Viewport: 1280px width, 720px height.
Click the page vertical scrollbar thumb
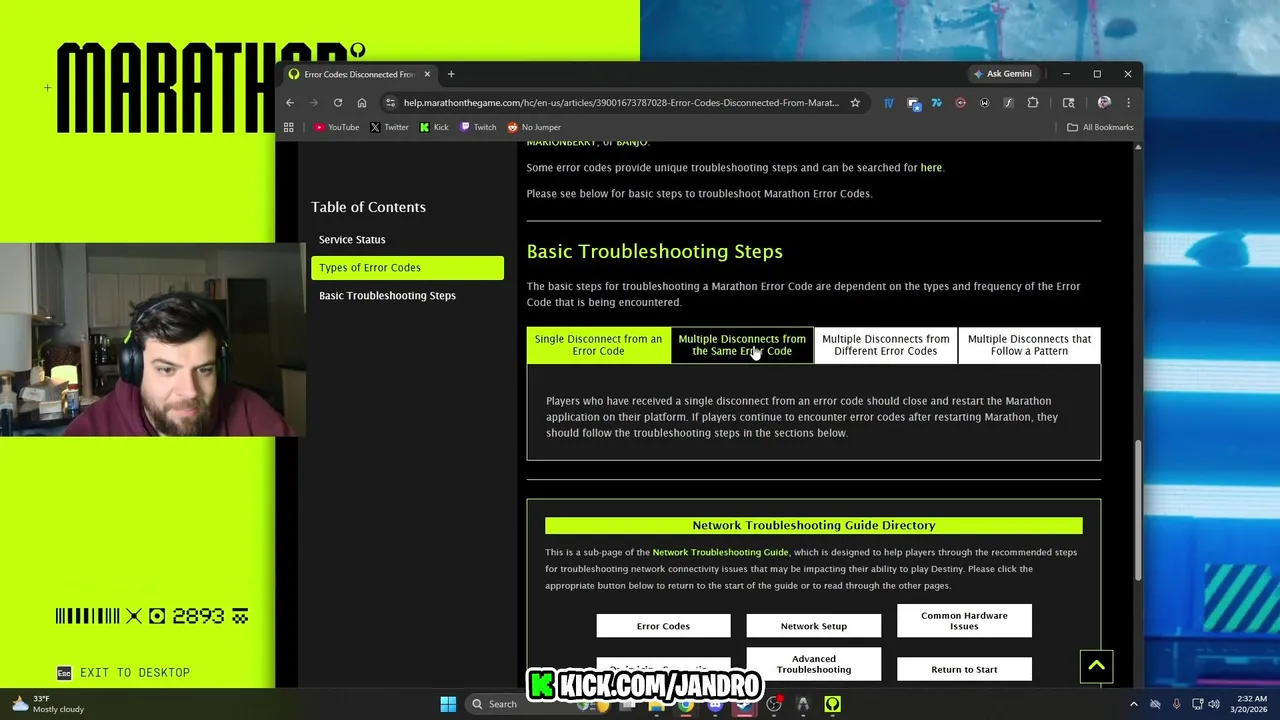click(x=1137, y=511)
